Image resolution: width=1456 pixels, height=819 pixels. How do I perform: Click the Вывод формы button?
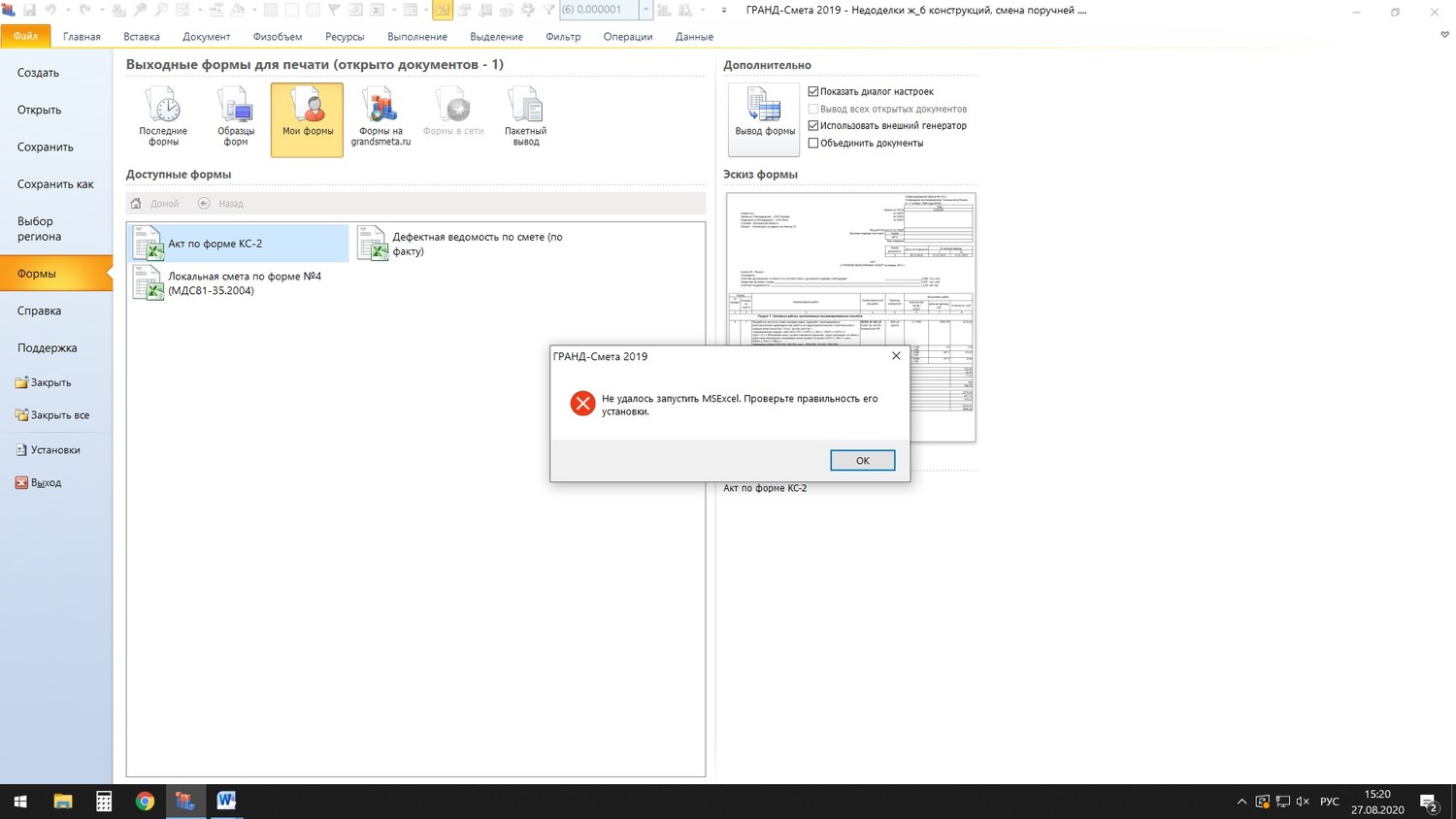[x=765, y=118]
